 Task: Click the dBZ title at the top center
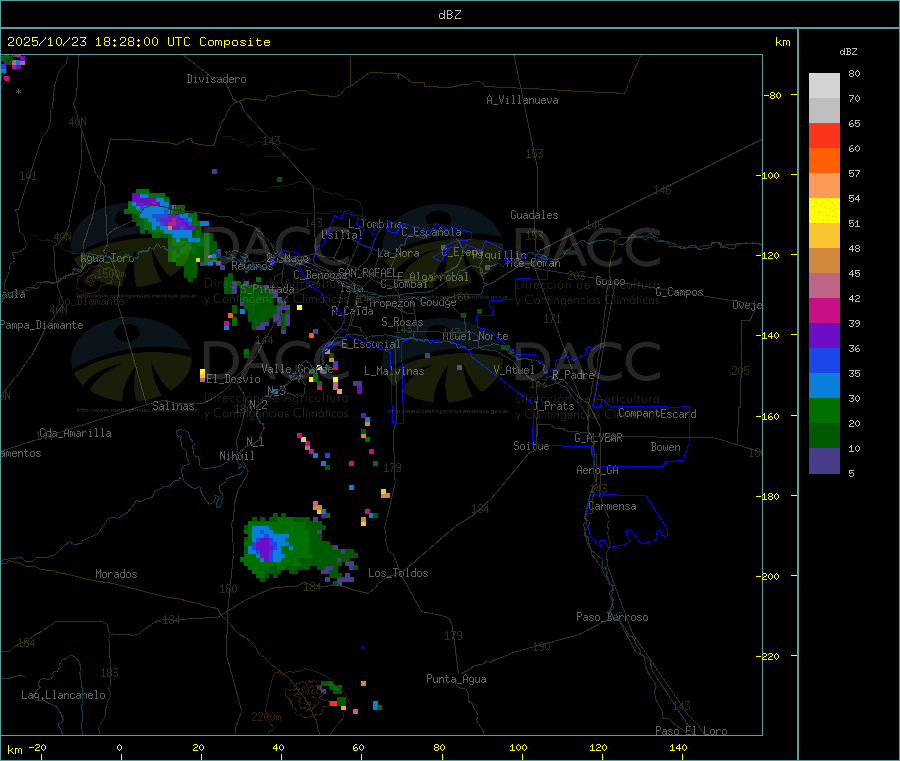[x=449, y=15]
